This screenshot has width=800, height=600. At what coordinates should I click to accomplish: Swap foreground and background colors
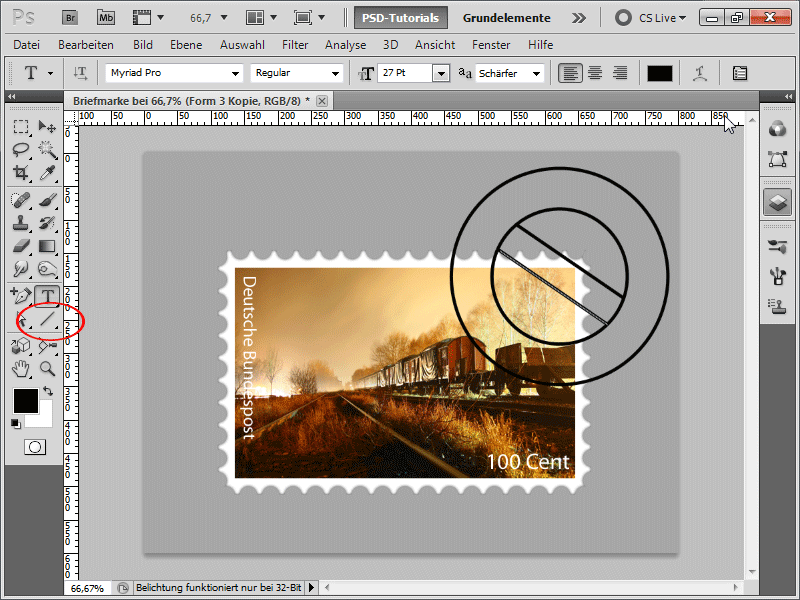point(48,391)
